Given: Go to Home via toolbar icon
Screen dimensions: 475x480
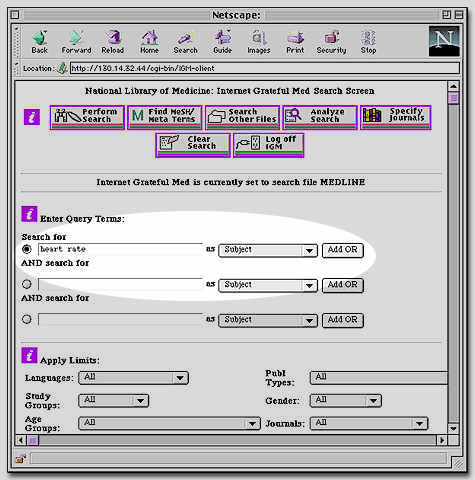Looking at the screenshot, I should (x=149, y=42).
